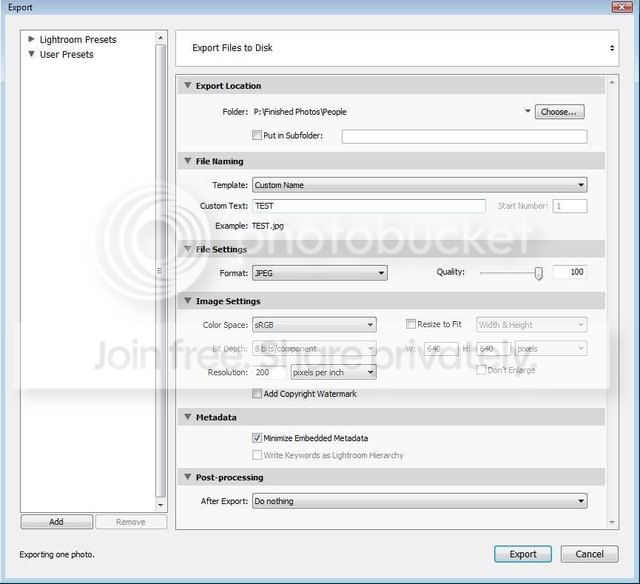Toggle Write Keywords as Lightroom Hierarchy
Screen dimensions: 640x584
click(x=257, y=455)
